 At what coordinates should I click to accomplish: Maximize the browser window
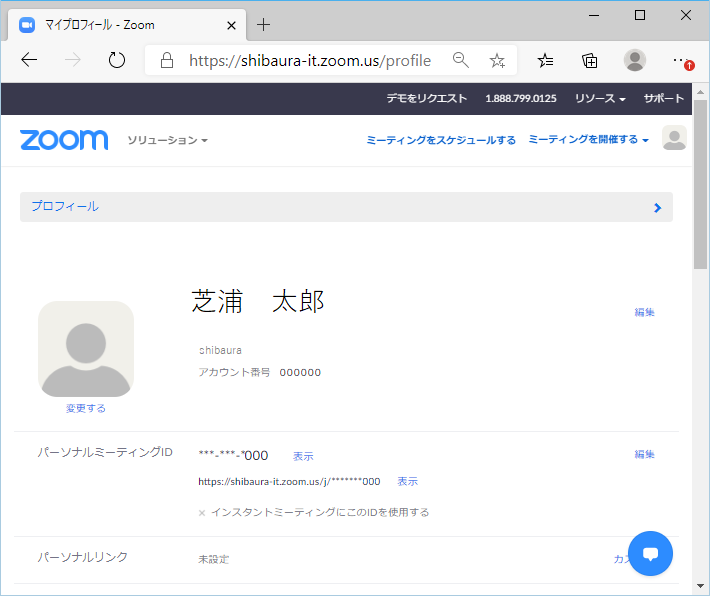(640, 15)
